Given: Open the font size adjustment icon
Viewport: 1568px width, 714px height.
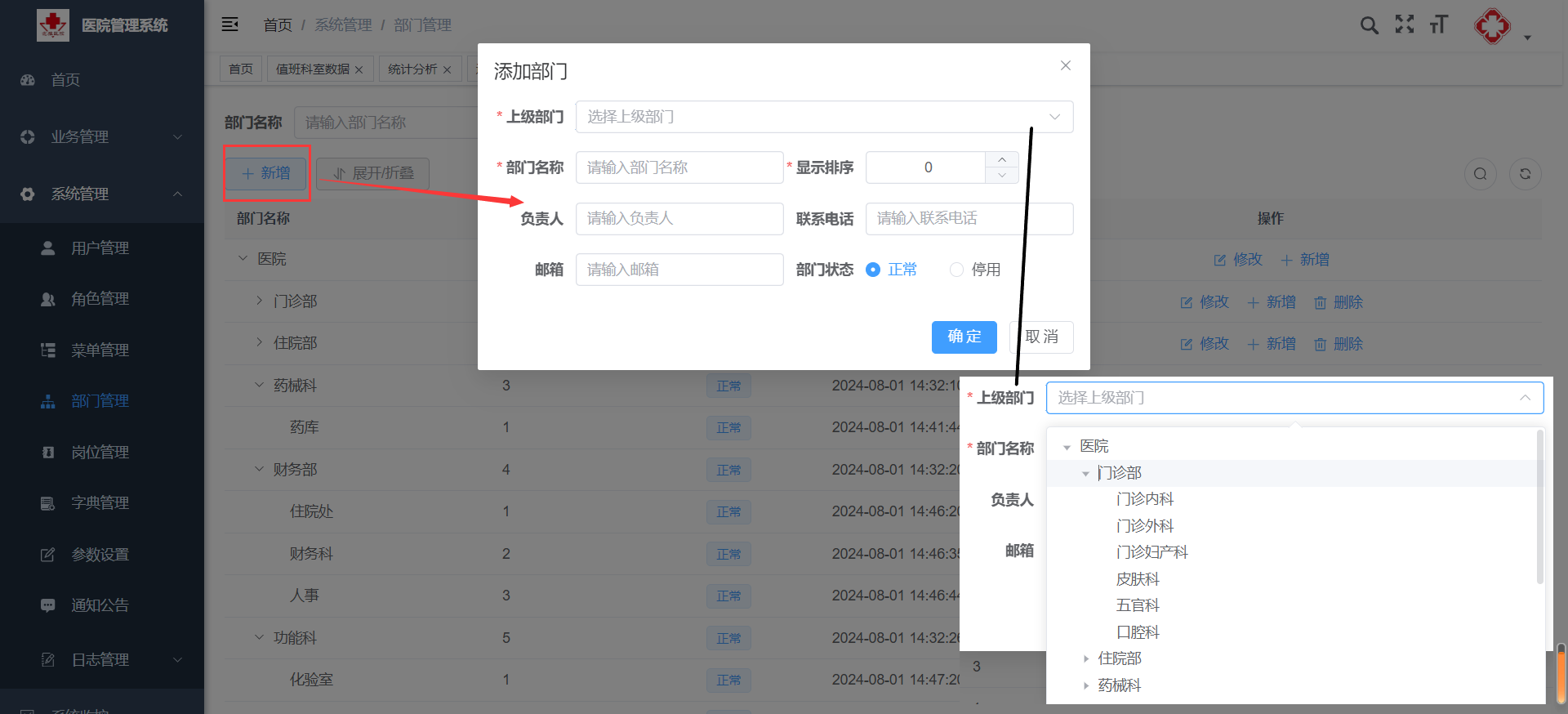Looking at the screenshot, I should 1439,25.
